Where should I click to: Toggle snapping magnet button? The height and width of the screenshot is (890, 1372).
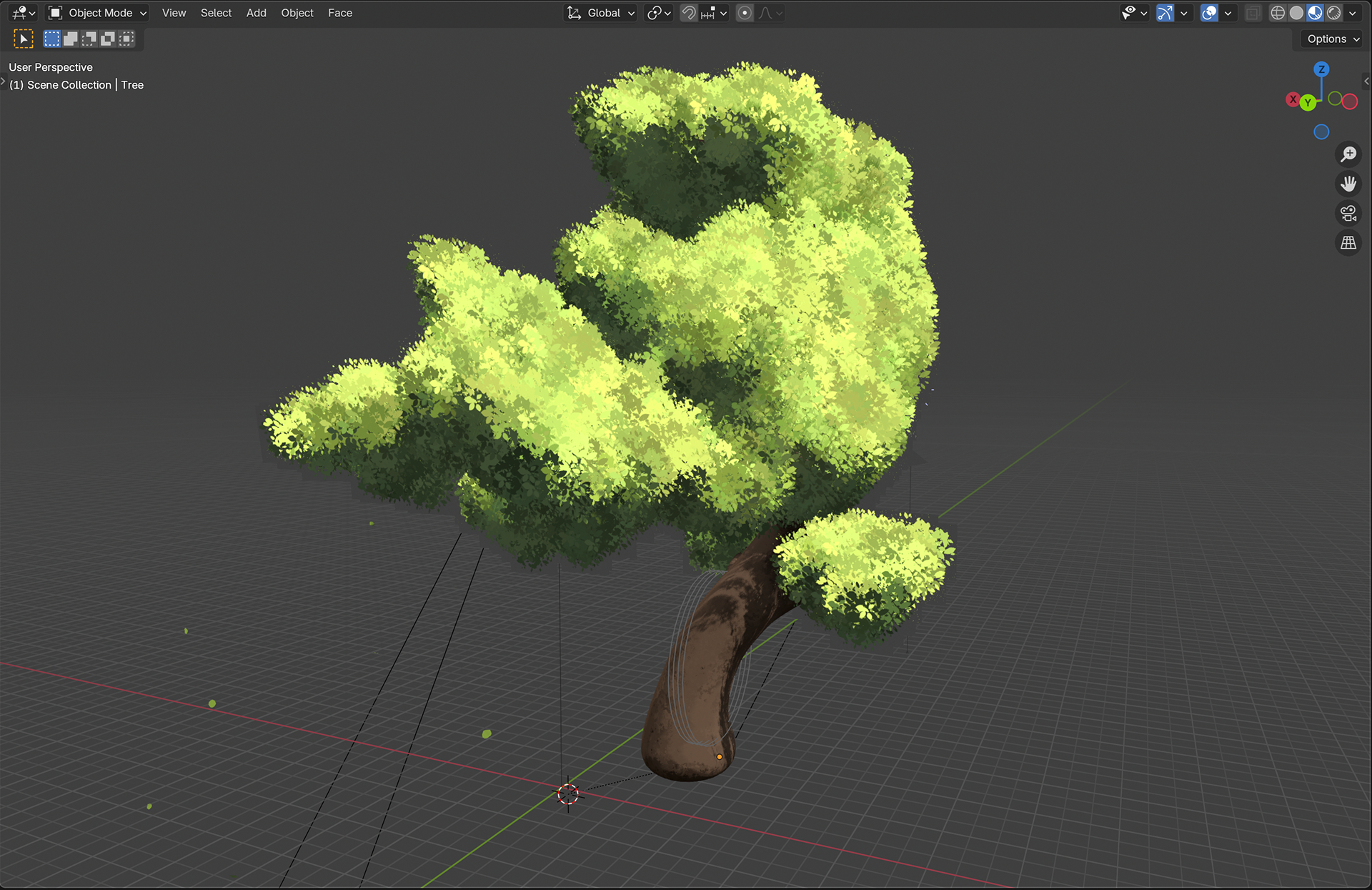coord(689,13)
